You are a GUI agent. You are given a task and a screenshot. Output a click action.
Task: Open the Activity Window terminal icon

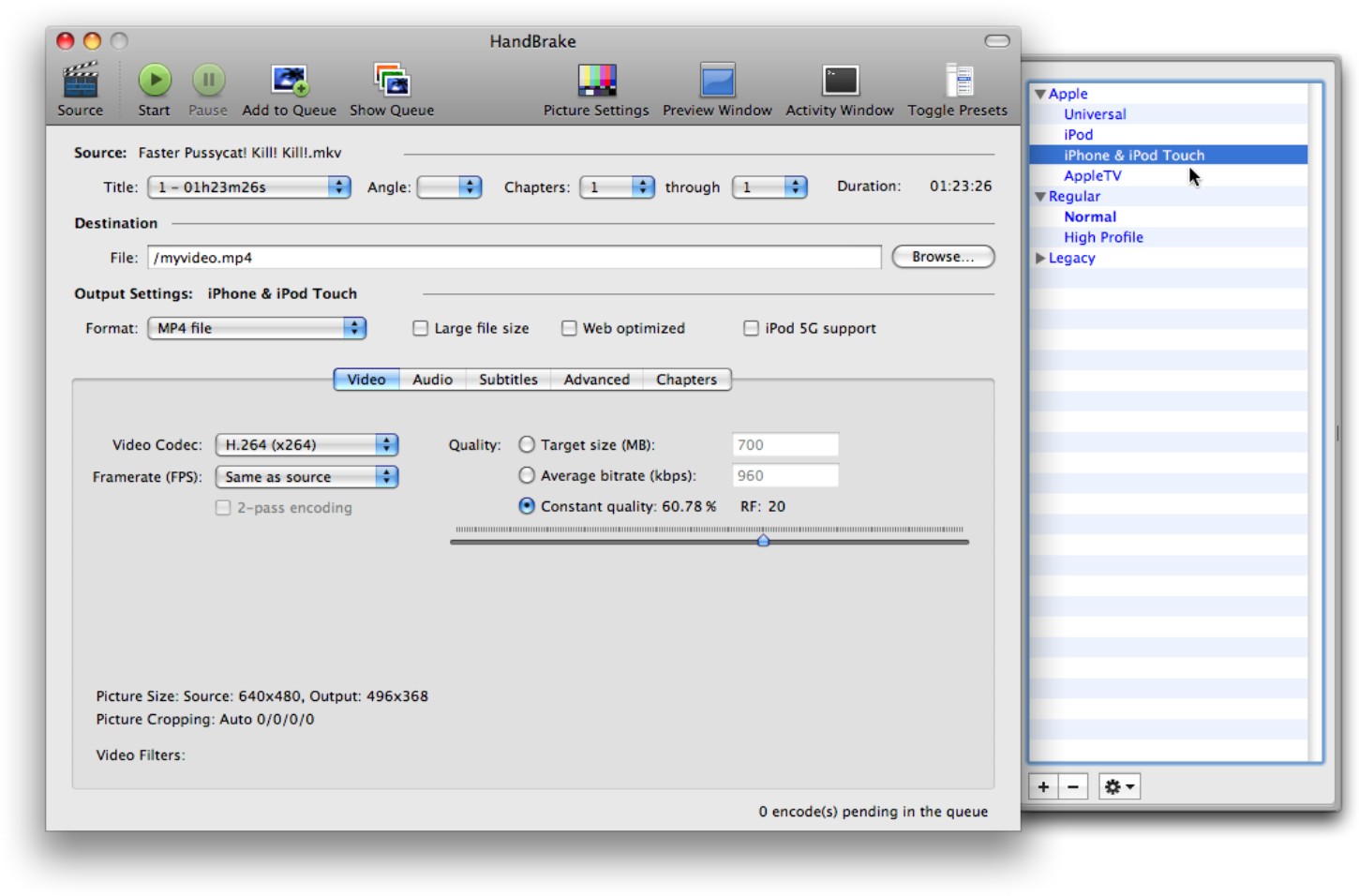[840, 81]
